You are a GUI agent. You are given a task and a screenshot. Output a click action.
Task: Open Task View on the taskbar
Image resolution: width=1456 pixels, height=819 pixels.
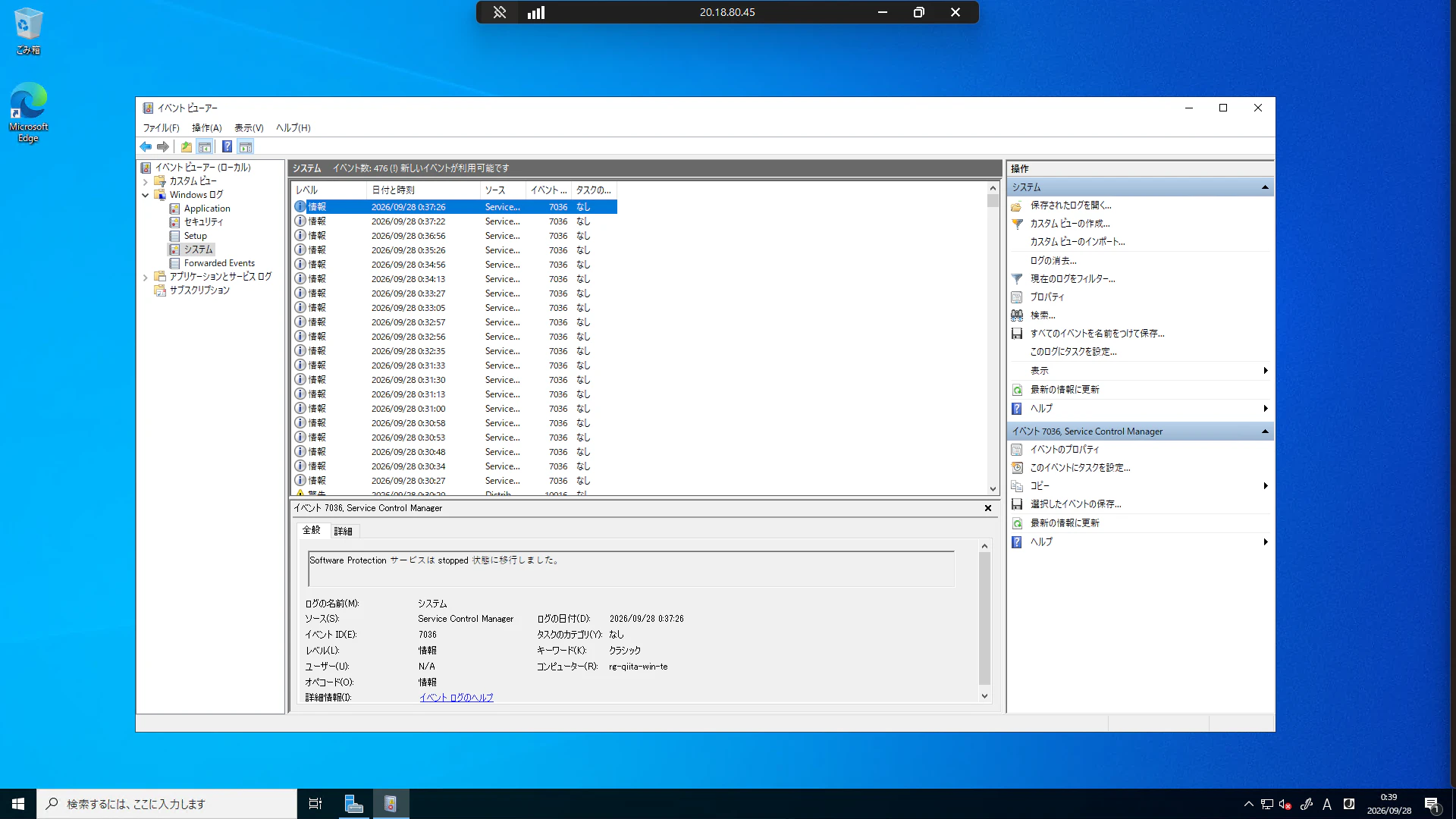(x=315, y=804)
